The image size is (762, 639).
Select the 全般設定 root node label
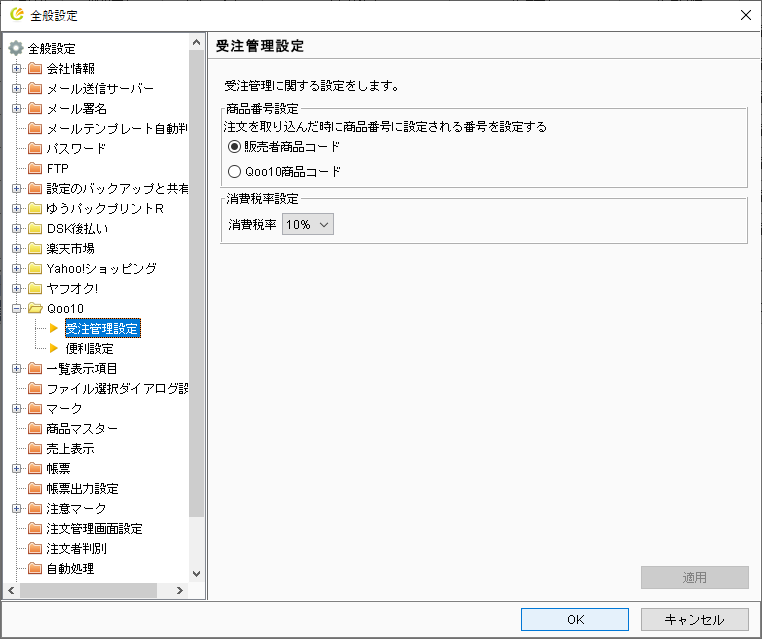pos(52,48)
